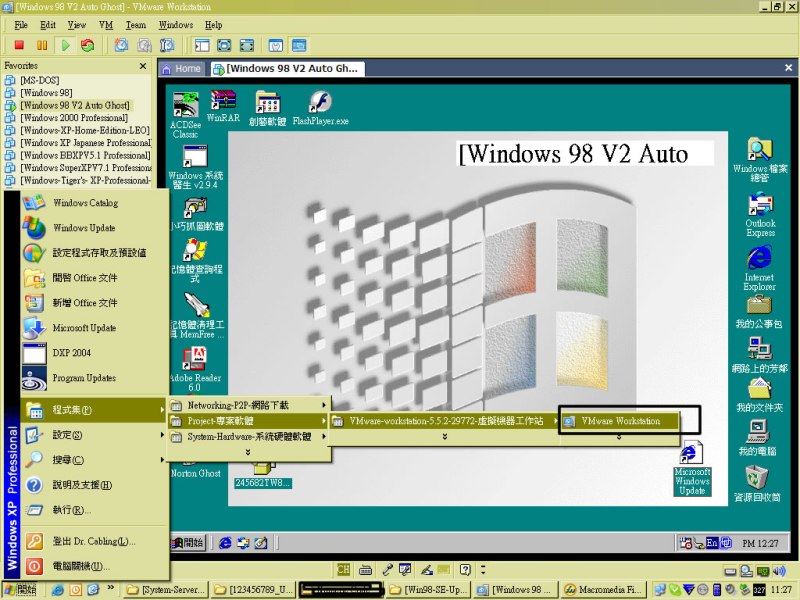800x600 pixels.
Task: Click the Full Screen toolbar icon
Action: pos(224,45)
